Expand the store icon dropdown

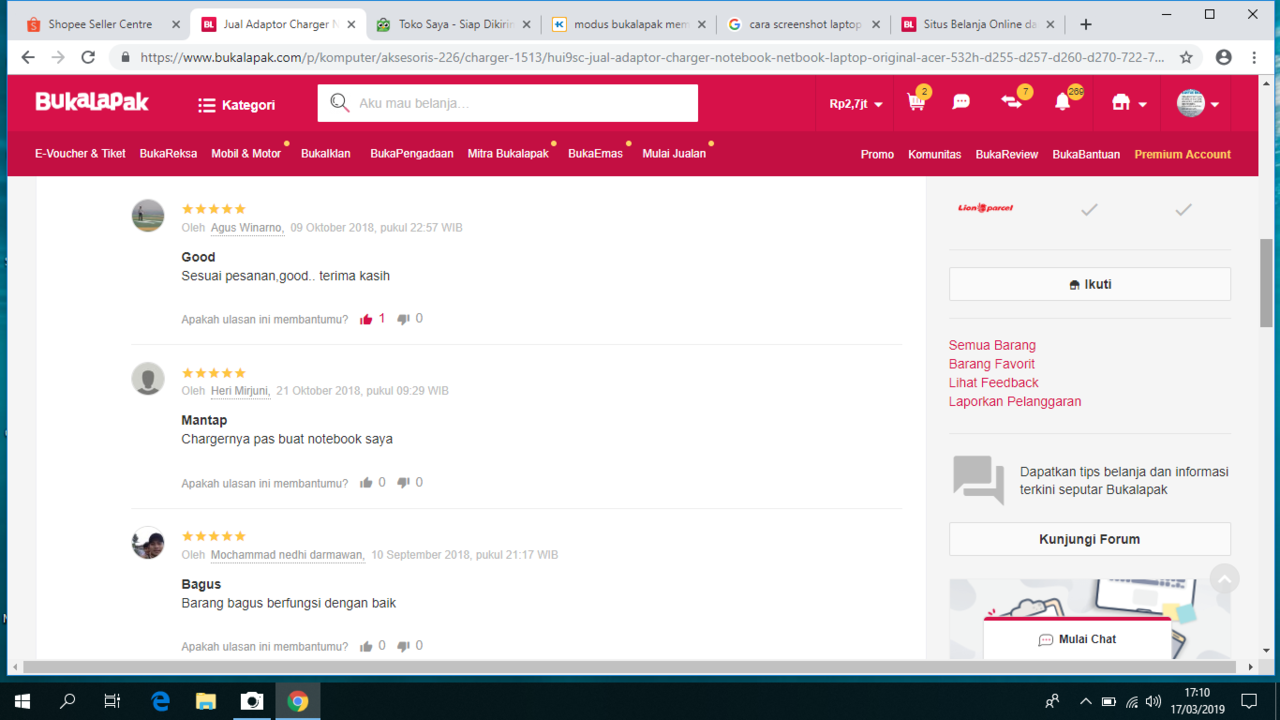tap(1129, 103)
